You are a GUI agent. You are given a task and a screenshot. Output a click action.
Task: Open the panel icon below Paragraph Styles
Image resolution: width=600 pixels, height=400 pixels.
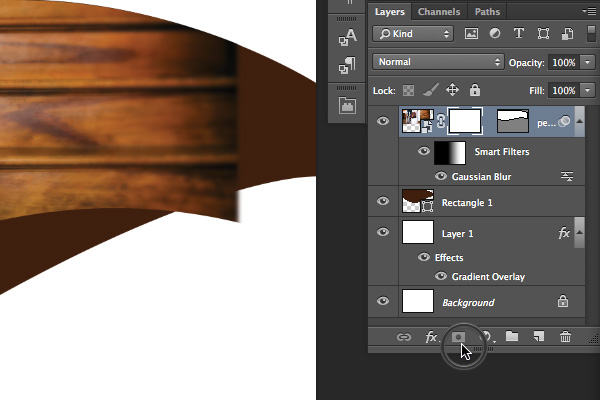click(x=347, y=105)
